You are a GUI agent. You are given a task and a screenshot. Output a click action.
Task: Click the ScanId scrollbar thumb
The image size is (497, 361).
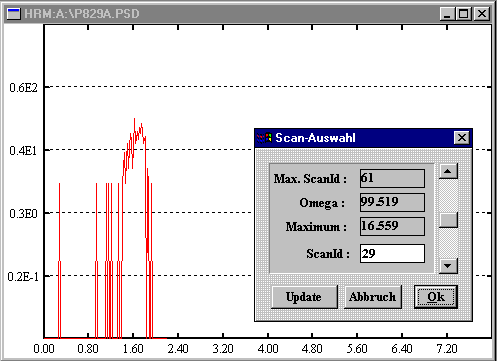(x=448, y=220)
